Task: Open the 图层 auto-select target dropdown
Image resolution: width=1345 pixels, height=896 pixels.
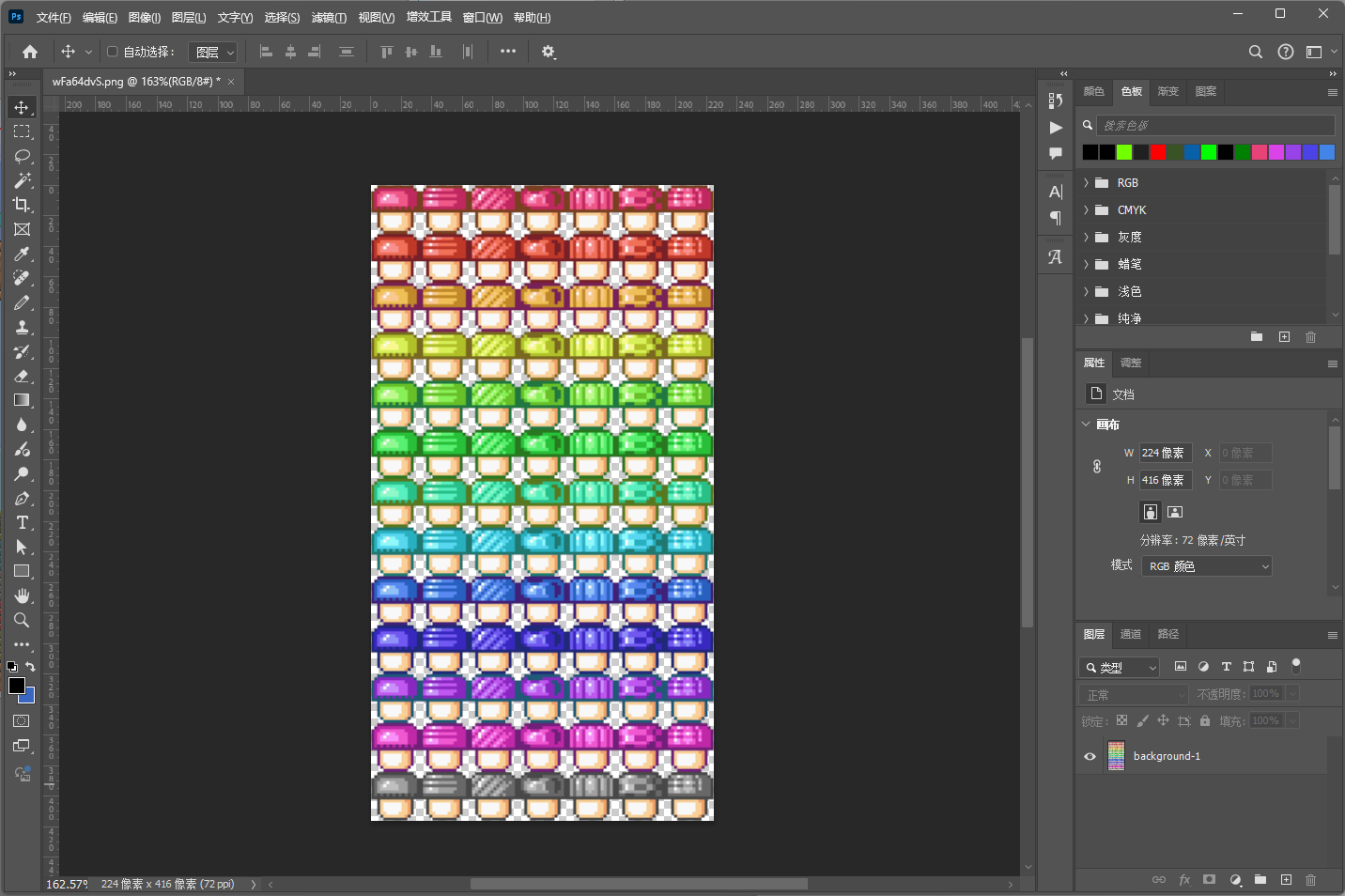Action: click(x=213, y=53)
